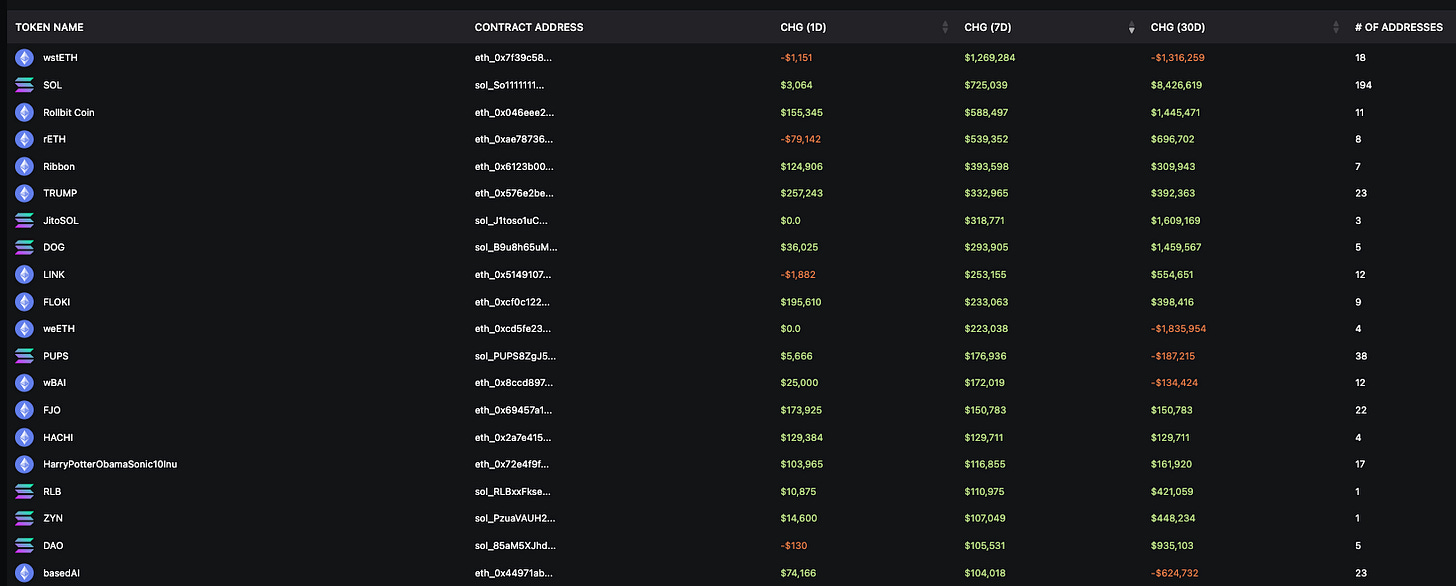The image size is (1456, 586).
Task: Open the wstETH token name
Action: click(x=60, y=58)
